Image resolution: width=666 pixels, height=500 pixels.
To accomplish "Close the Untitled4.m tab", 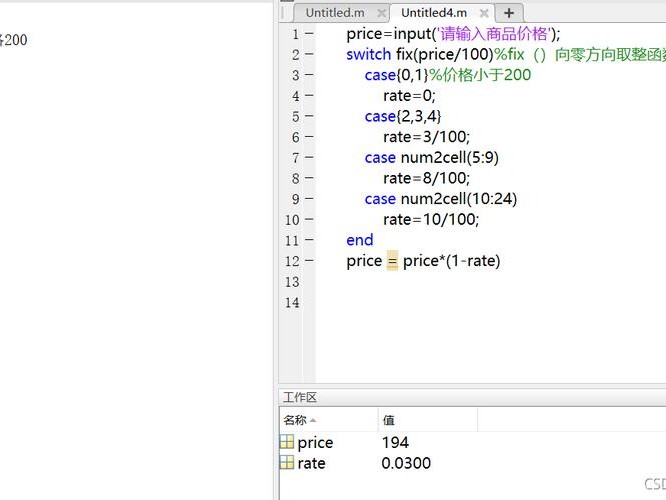I will [484, 14].
